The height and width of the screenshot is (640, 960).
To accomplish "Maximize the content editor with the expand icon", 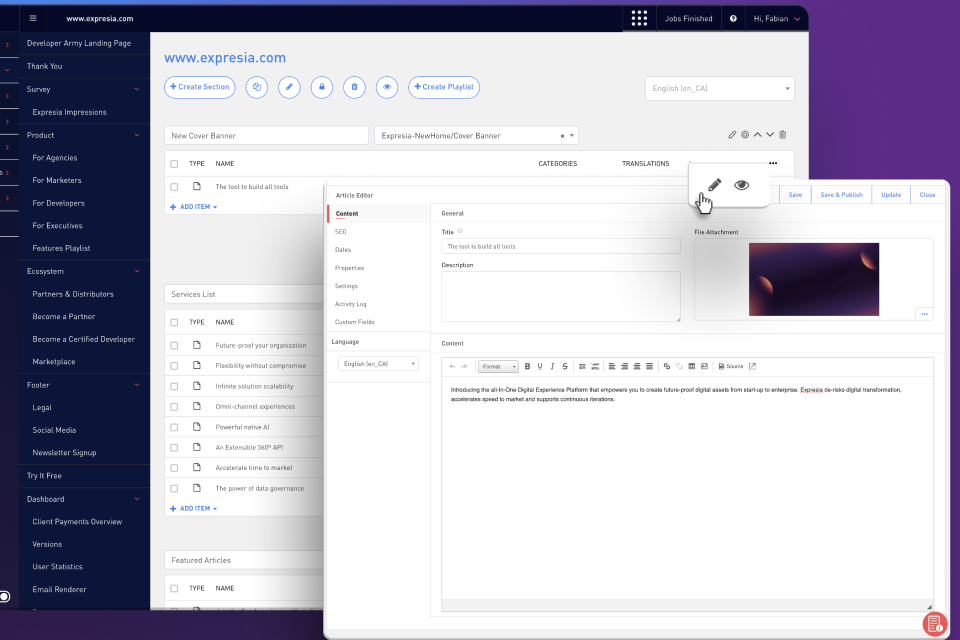I will tap(752, 366).
